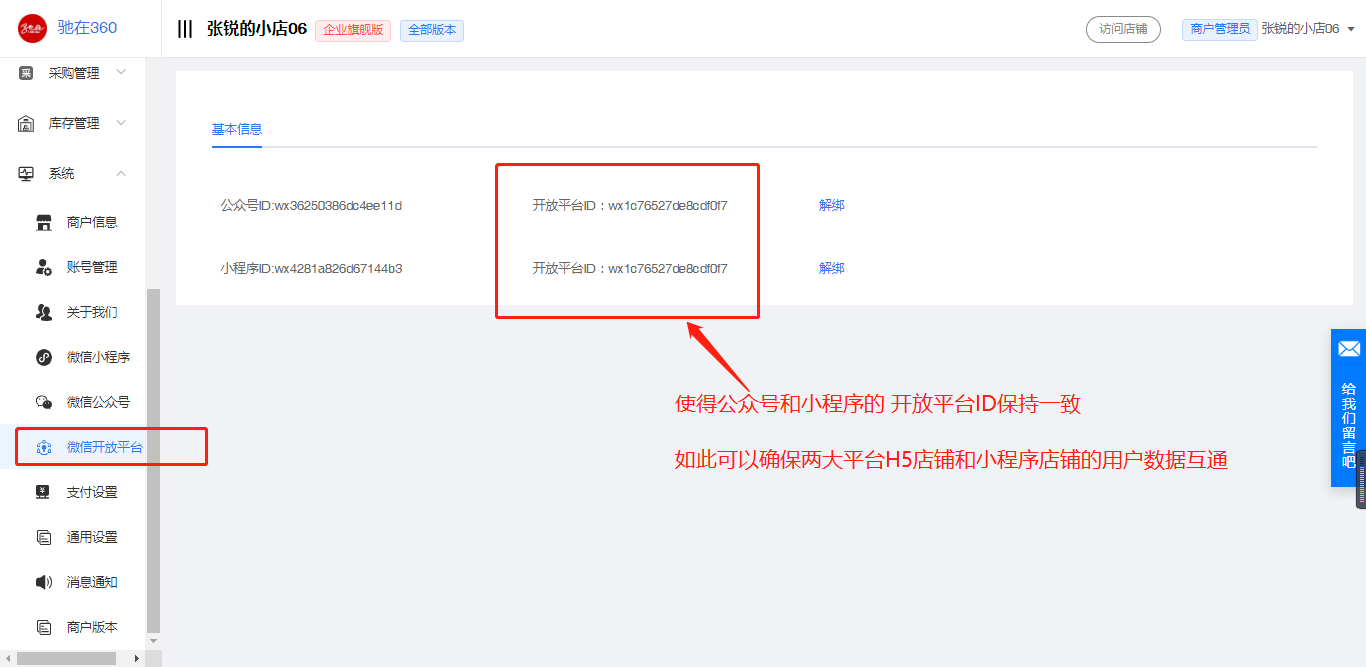Click the sidebar horizontal scrollbar thumb
The width and height of the screenshot is (1366, 667).
(66, 658)
